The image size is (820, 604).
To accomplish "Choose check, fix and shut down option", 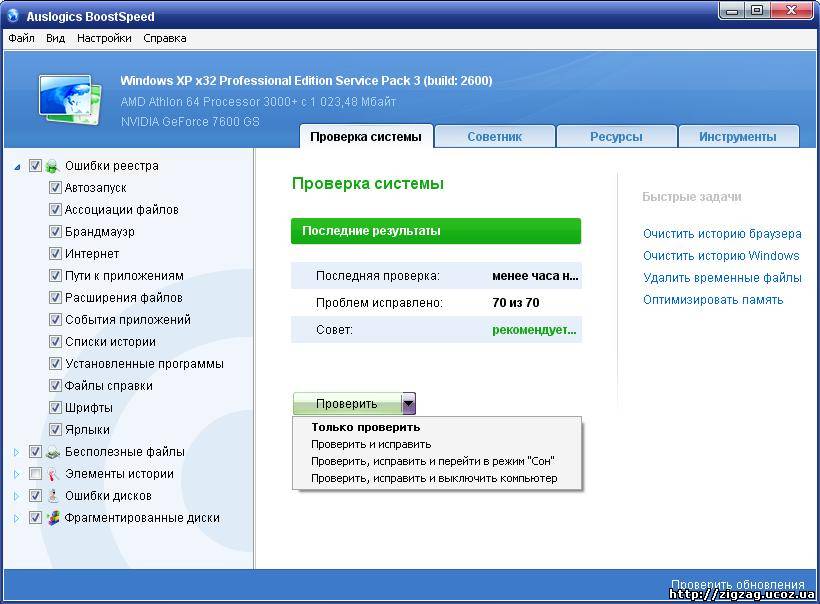I will coord(437,478).
